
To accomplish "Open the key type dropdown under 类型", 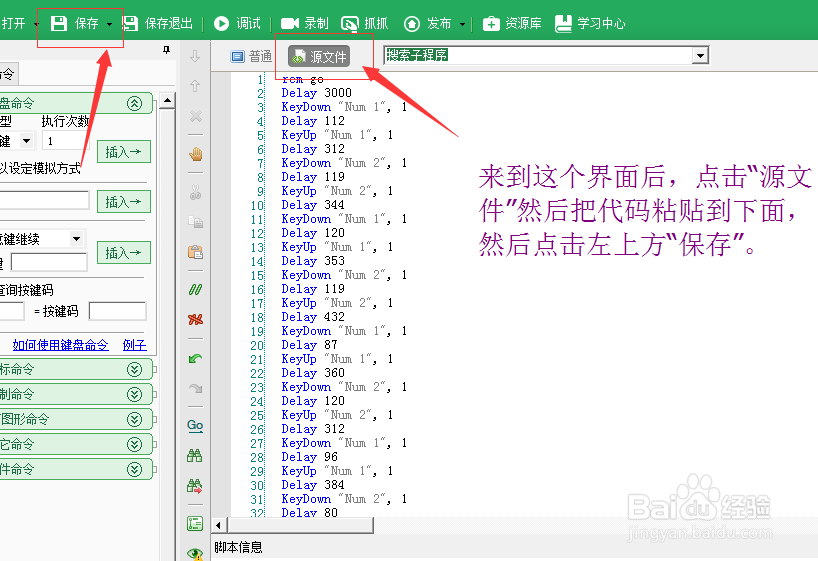I will 26,141.
